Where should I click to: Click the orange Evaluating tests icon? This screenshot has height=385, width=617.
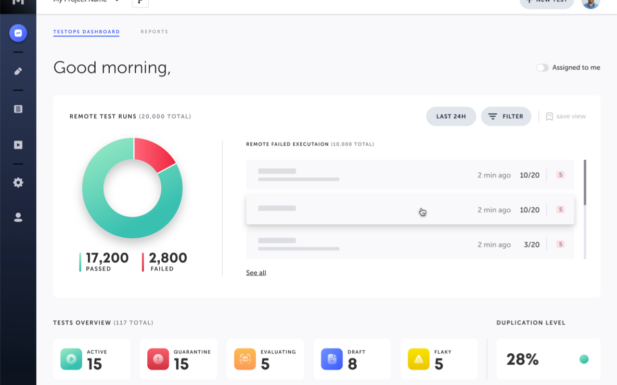coord(245,359)
